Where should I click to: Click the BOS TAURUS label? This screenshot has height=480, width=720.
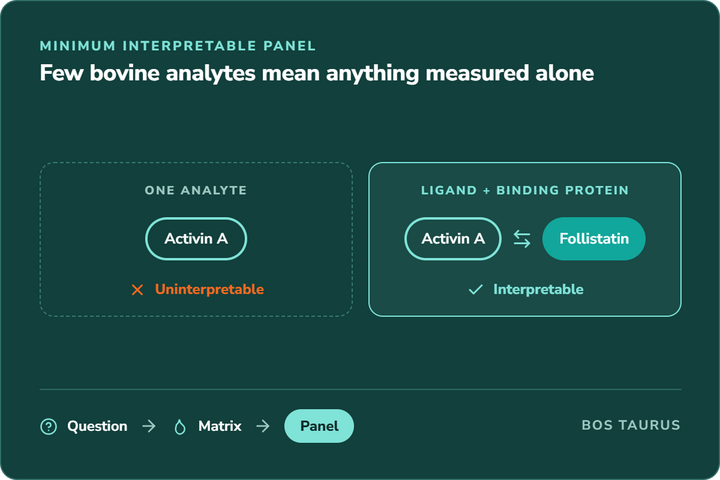point(631,425)
